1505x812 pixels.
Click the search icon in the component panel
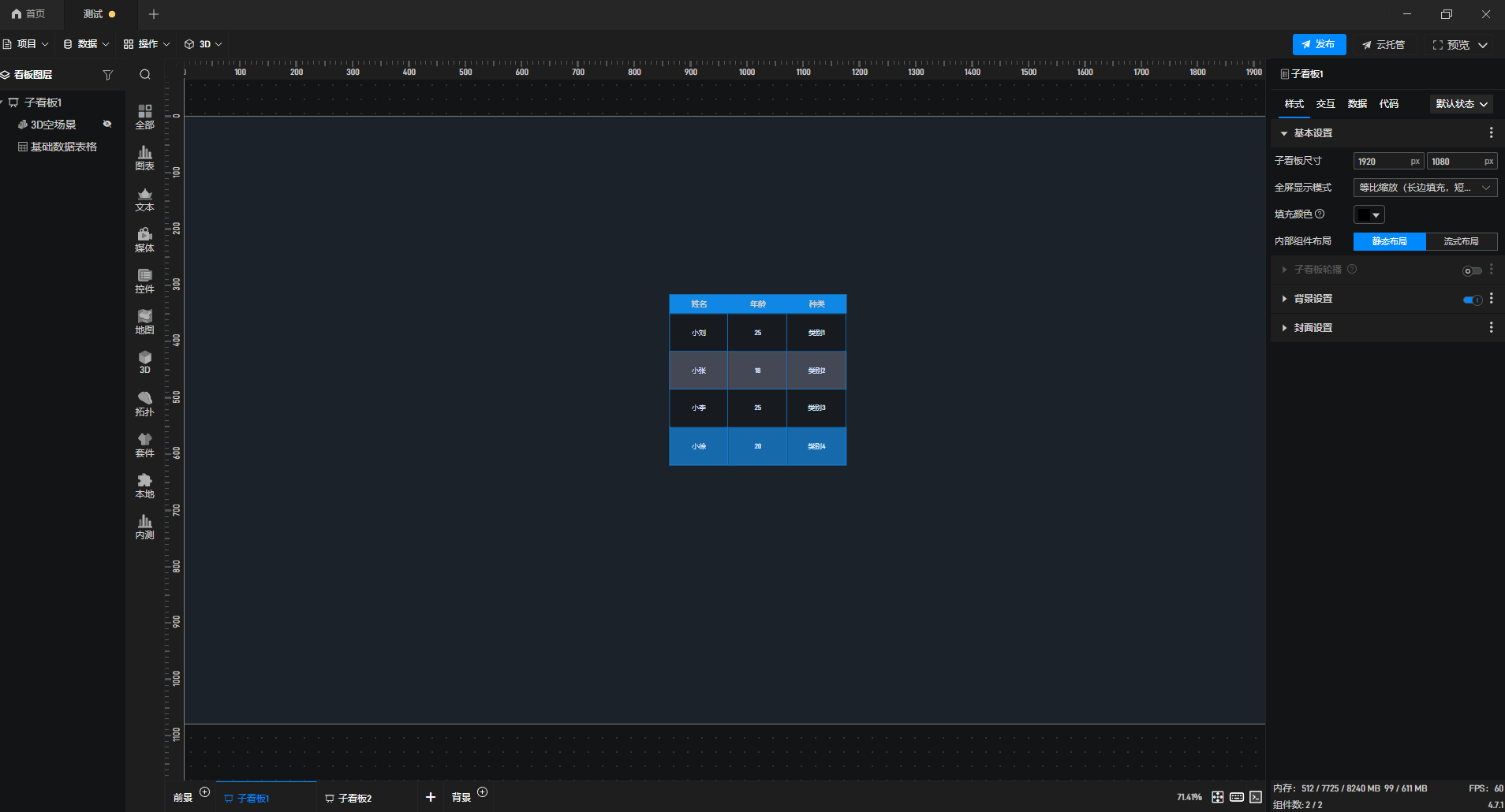click(145, 75)
